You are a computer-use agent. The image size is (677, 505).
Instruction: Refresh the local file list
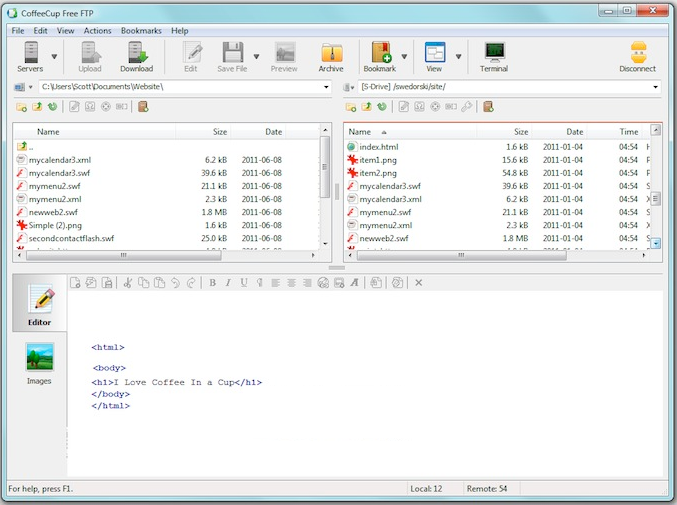[53, 107]
